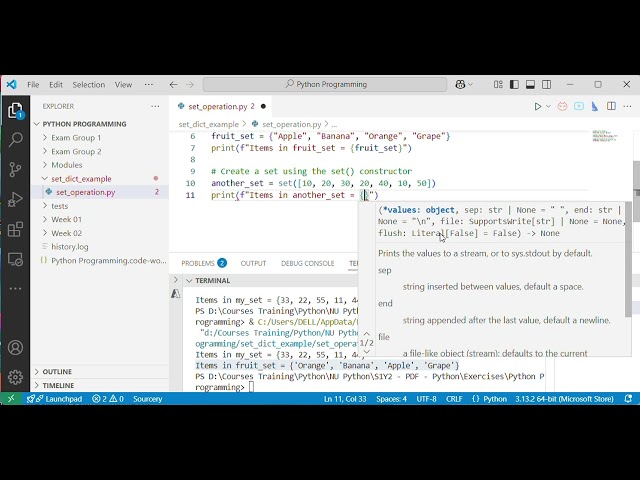Click the Python Programming command search box
Viewport: 640px width, 480px height.
pyautogui.click(x=325, y=84)
